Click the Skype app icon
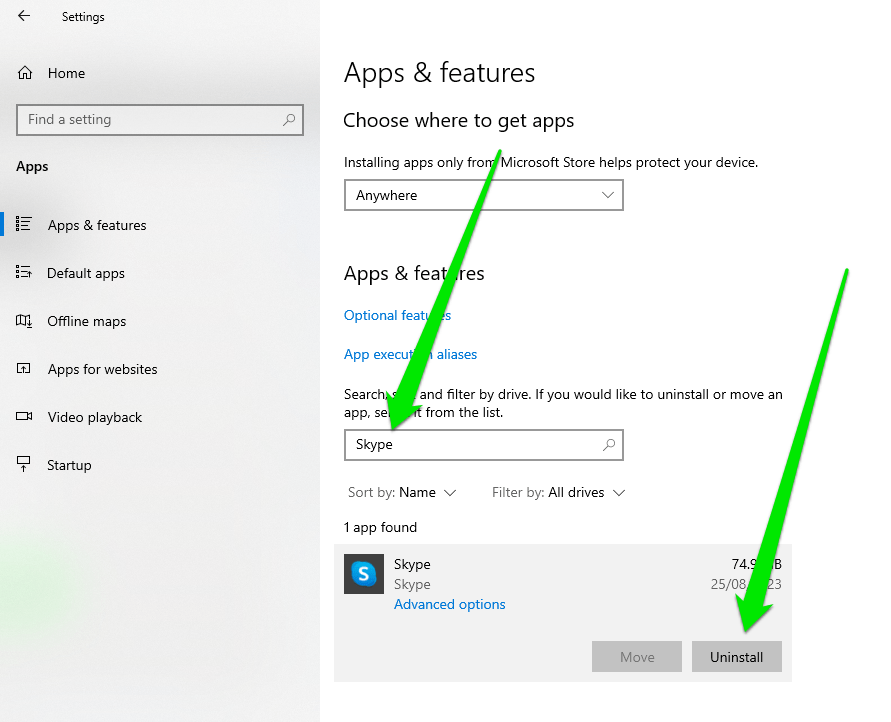 click(x=364, y=574)
